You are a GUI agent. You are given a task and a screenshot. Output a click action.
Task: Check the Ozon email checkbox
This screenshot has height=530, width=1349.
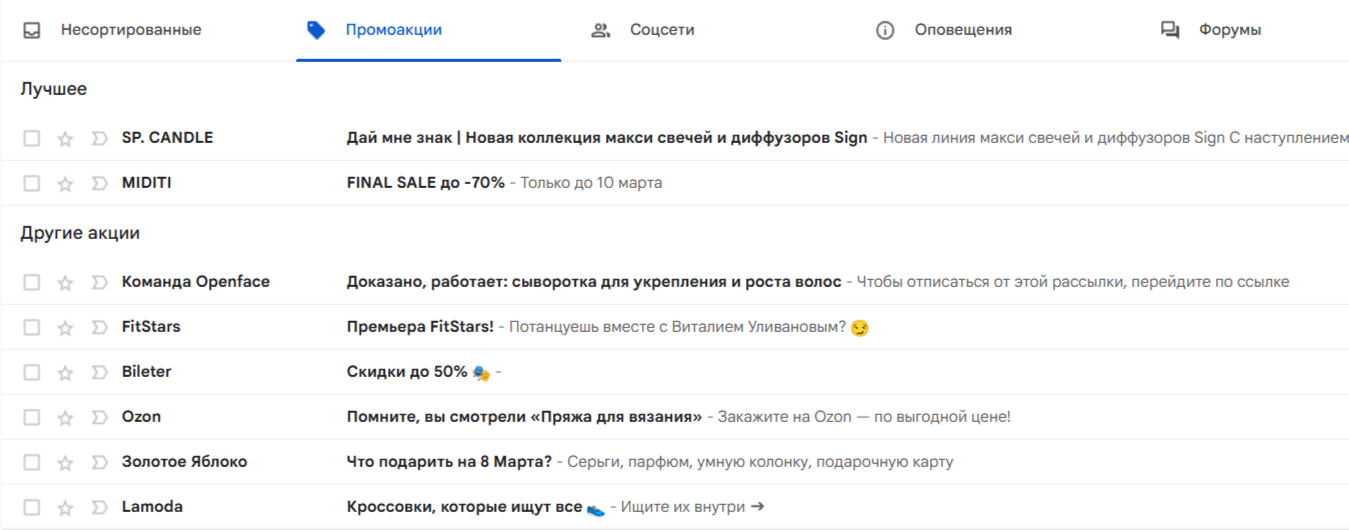point(32,418)
